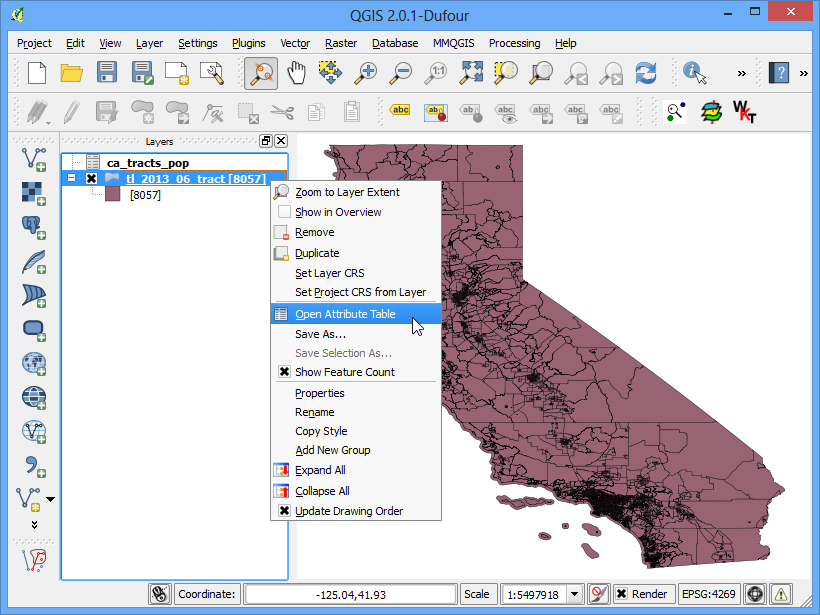Close the Layers panel

(x=281, y=141)
